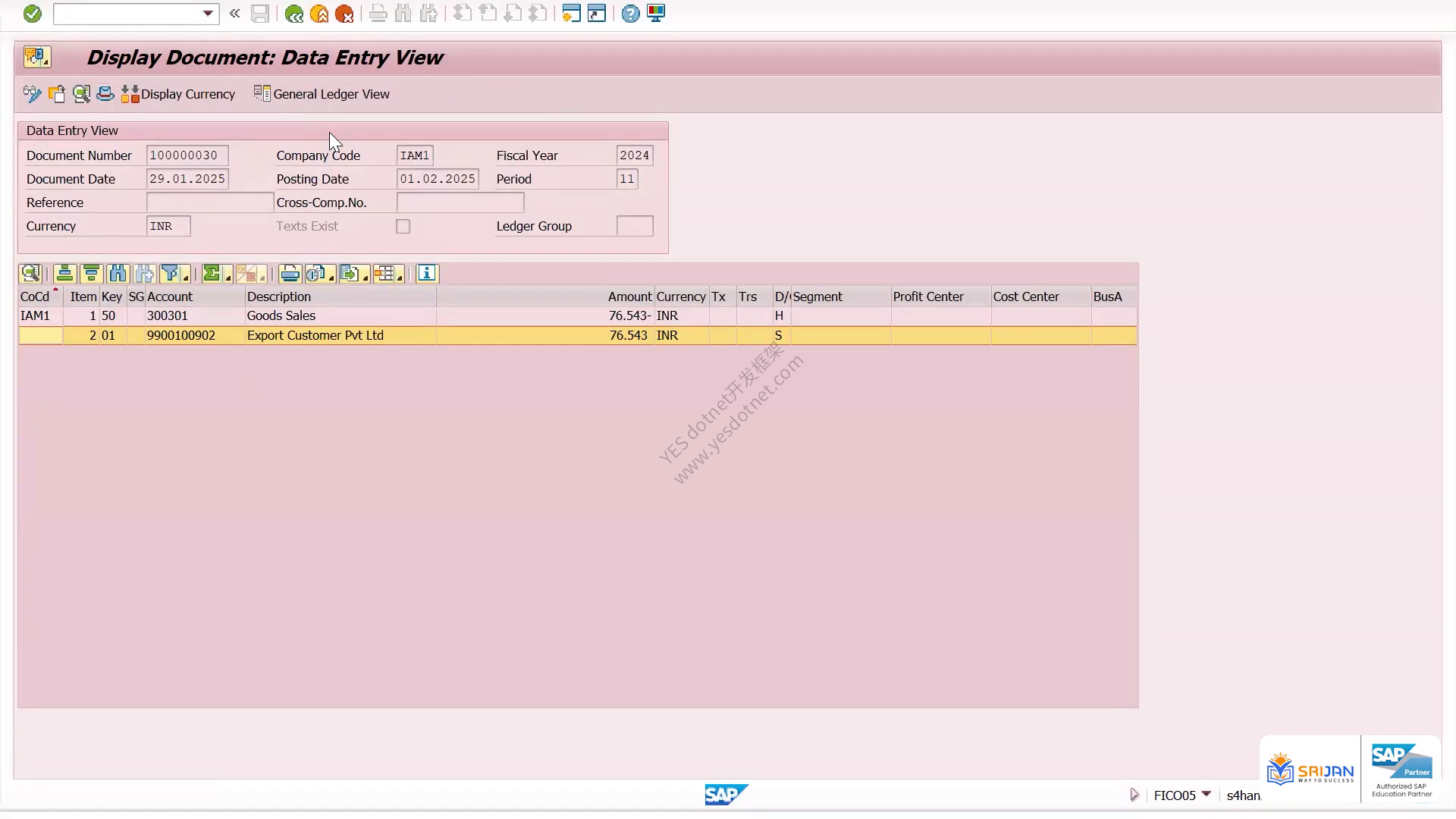Click the orange Exit icon
This screenshot has width=1456, height=819.
click(x=319, y=14)
